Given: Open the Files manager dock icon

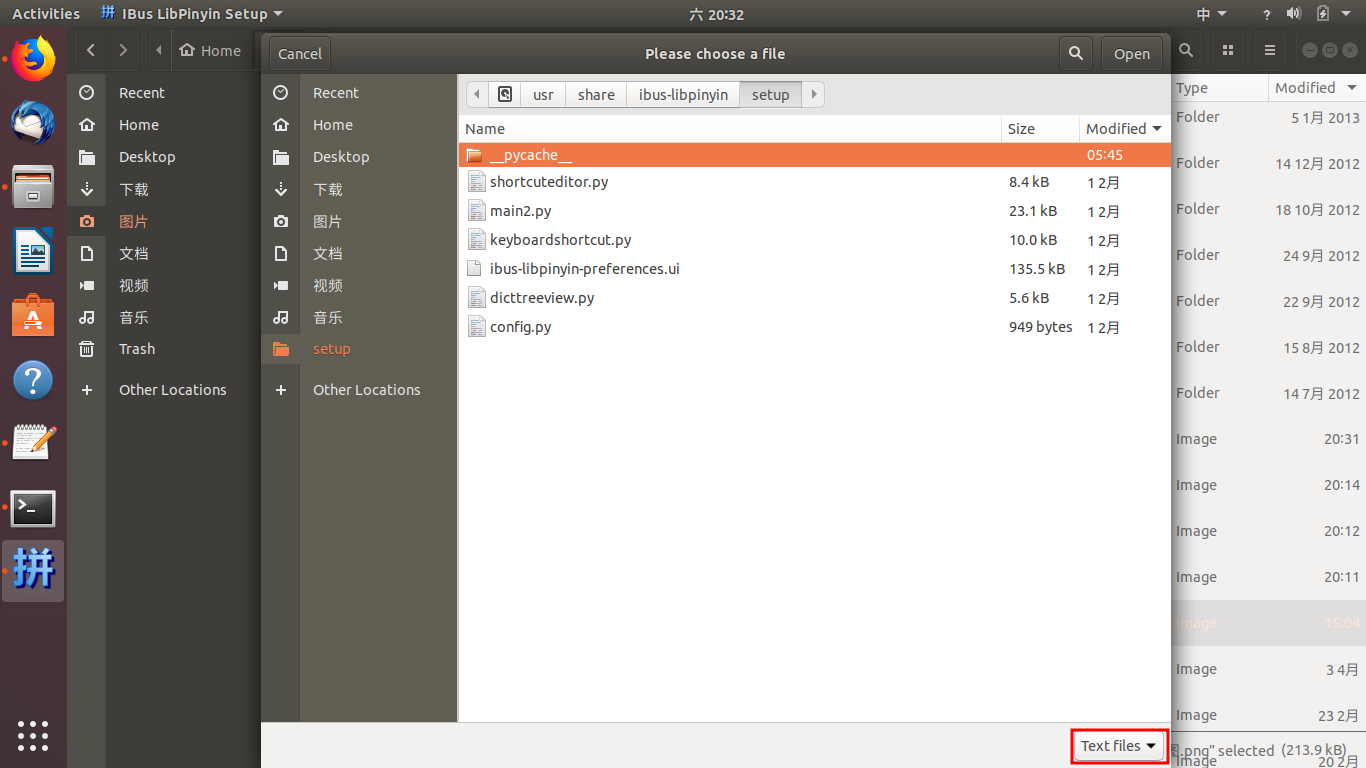Looking at the screenshot, I should [x=33, y=187].
